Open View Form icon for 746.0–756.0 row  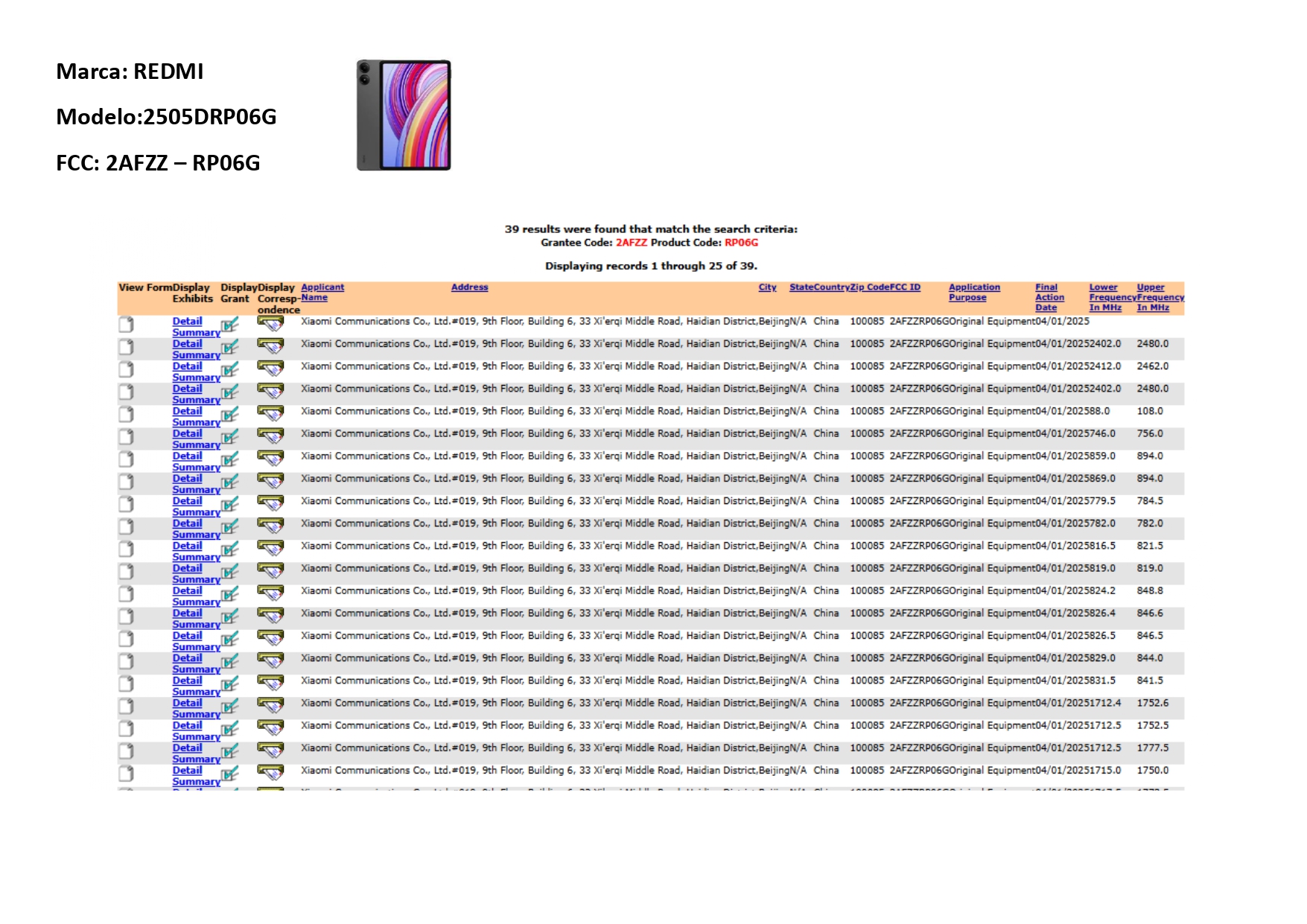[x=127, y=436]
